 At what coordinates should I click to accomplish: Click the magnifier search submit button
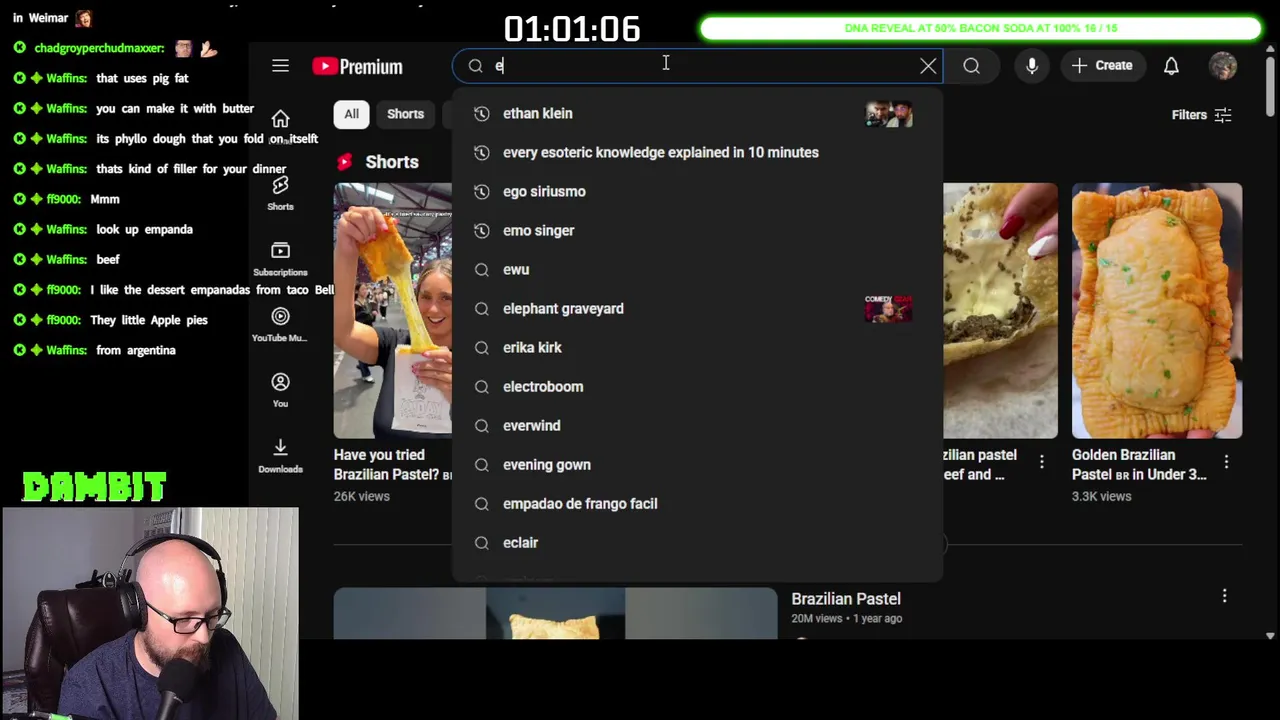pos(971,66)
